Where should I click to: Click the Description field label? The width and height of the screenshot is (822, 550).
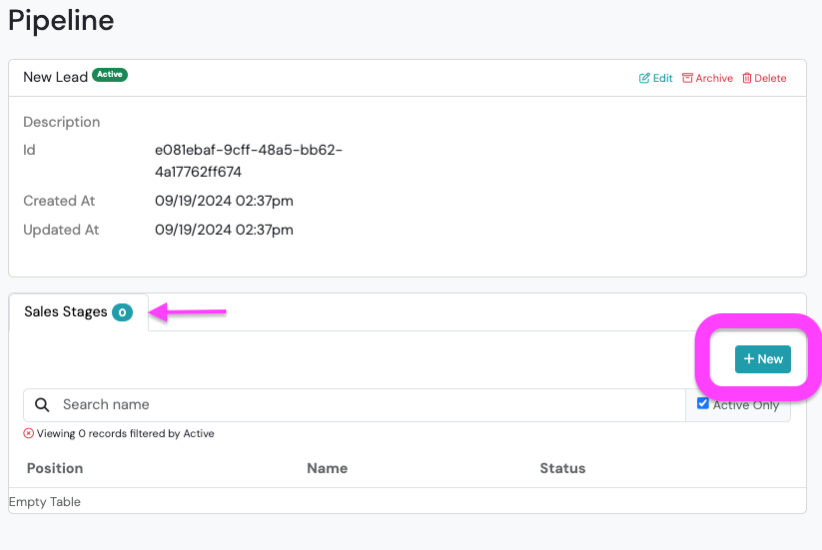(x=61, y=122)
